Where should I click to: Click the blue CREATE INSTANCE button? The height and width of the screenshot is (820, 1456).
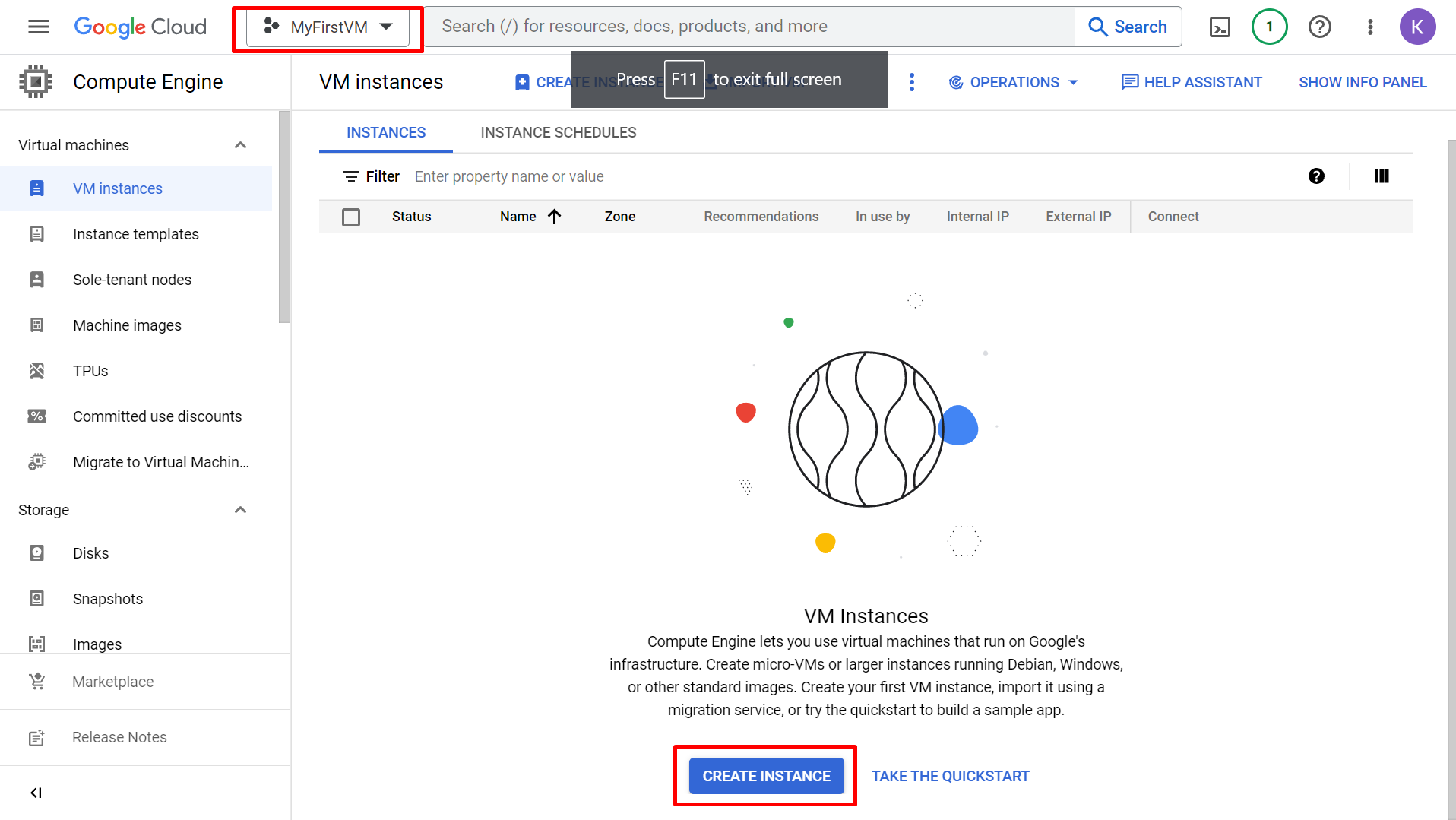[x=766, y=776]
